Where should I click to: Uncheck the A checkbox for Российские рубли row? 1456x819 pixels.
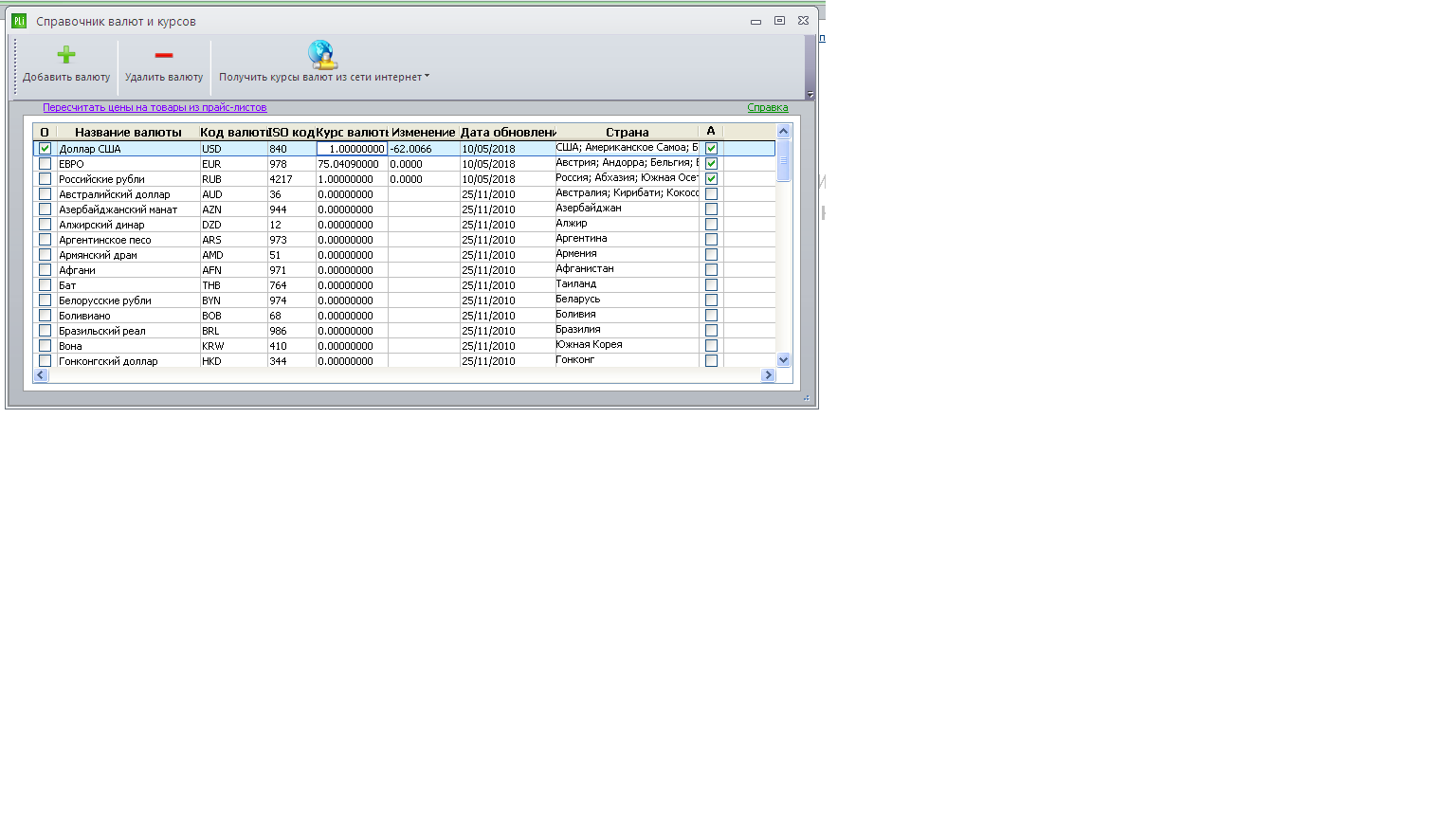tap(711, 178)
